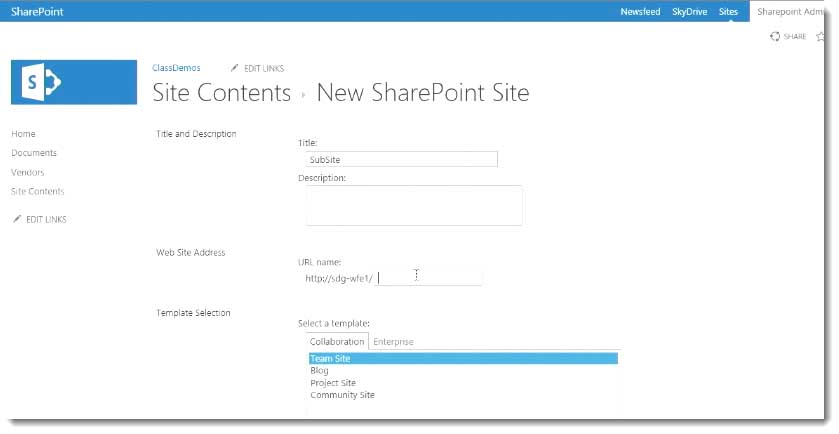Click the SHARE sync icon
The image size is (839, 434).
coord(775,36)
